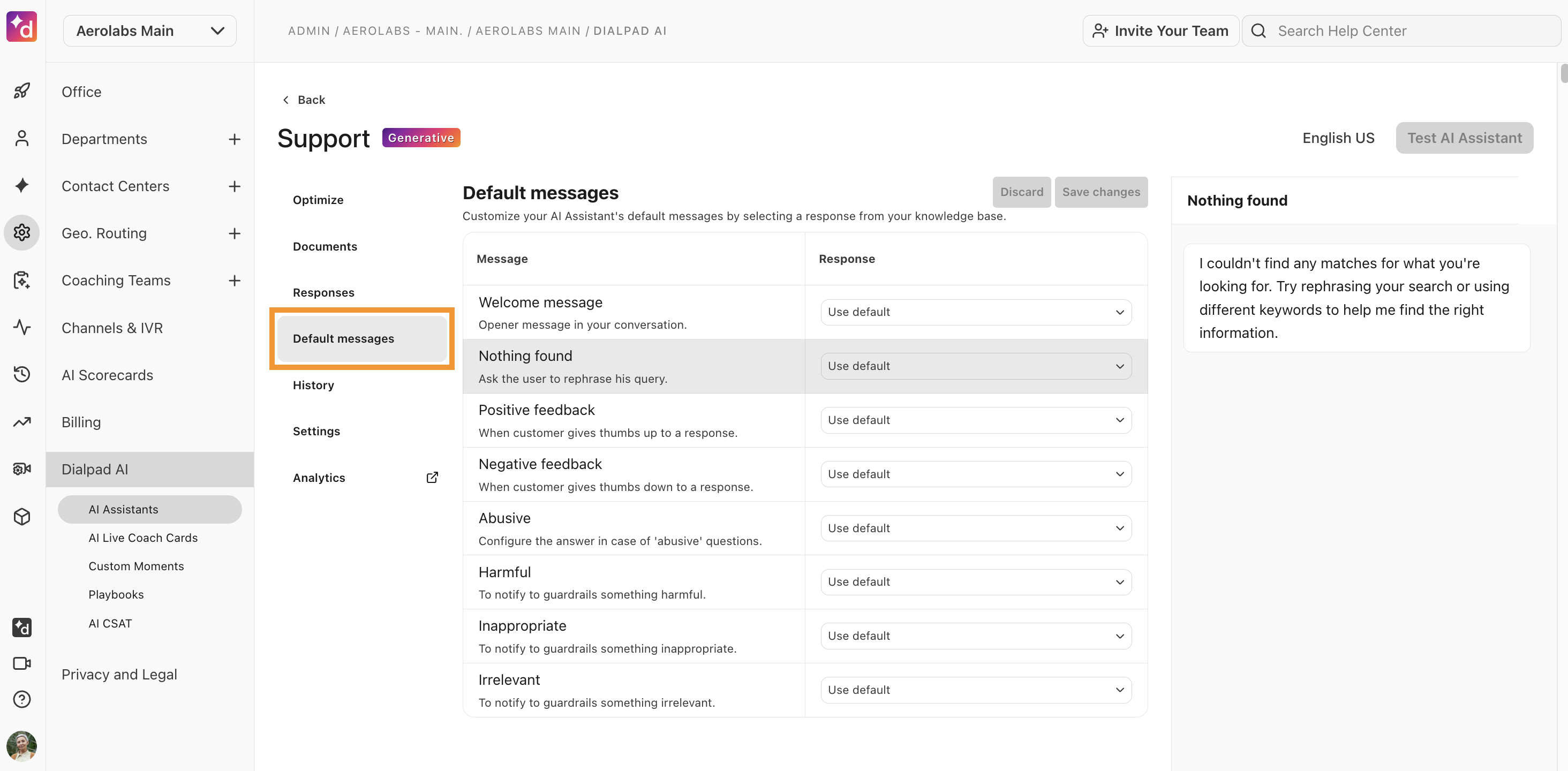
Task: Open the video settings camera-gear icon
Action: pos(22,468)
